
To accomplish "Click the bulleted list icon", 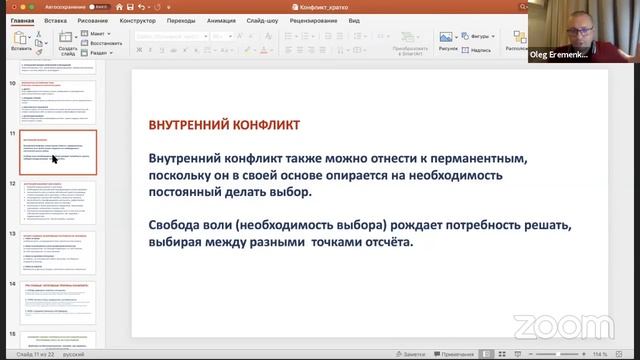I will click(288, 36).
